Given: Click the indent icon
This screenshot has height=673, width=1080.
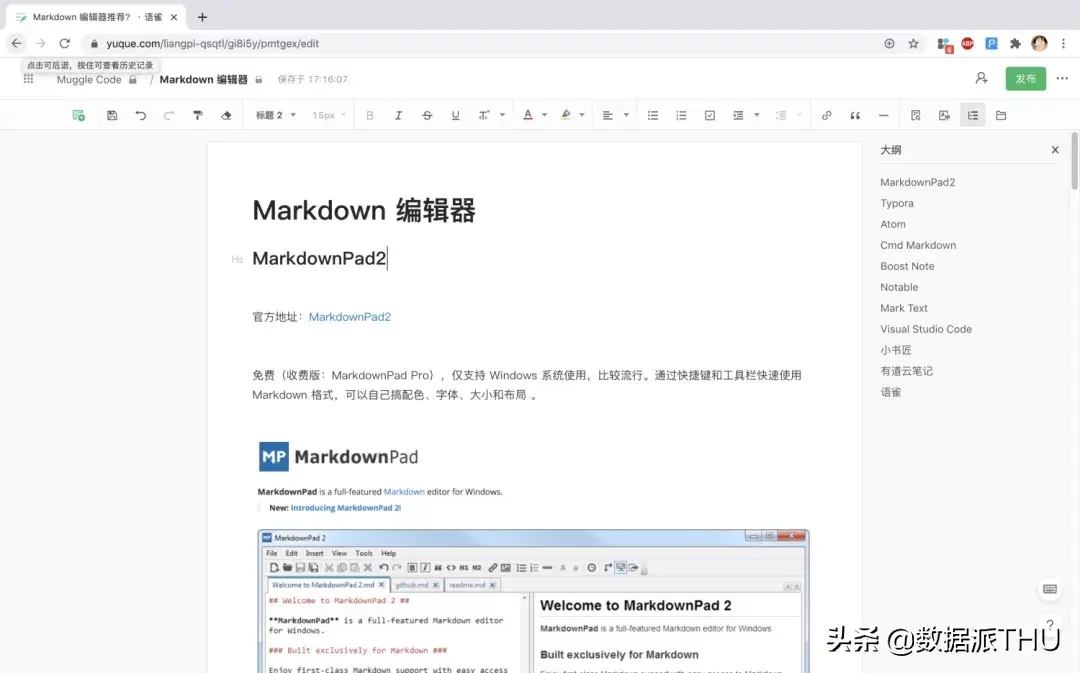Looking at the screenshot, I should coord(738,115).
